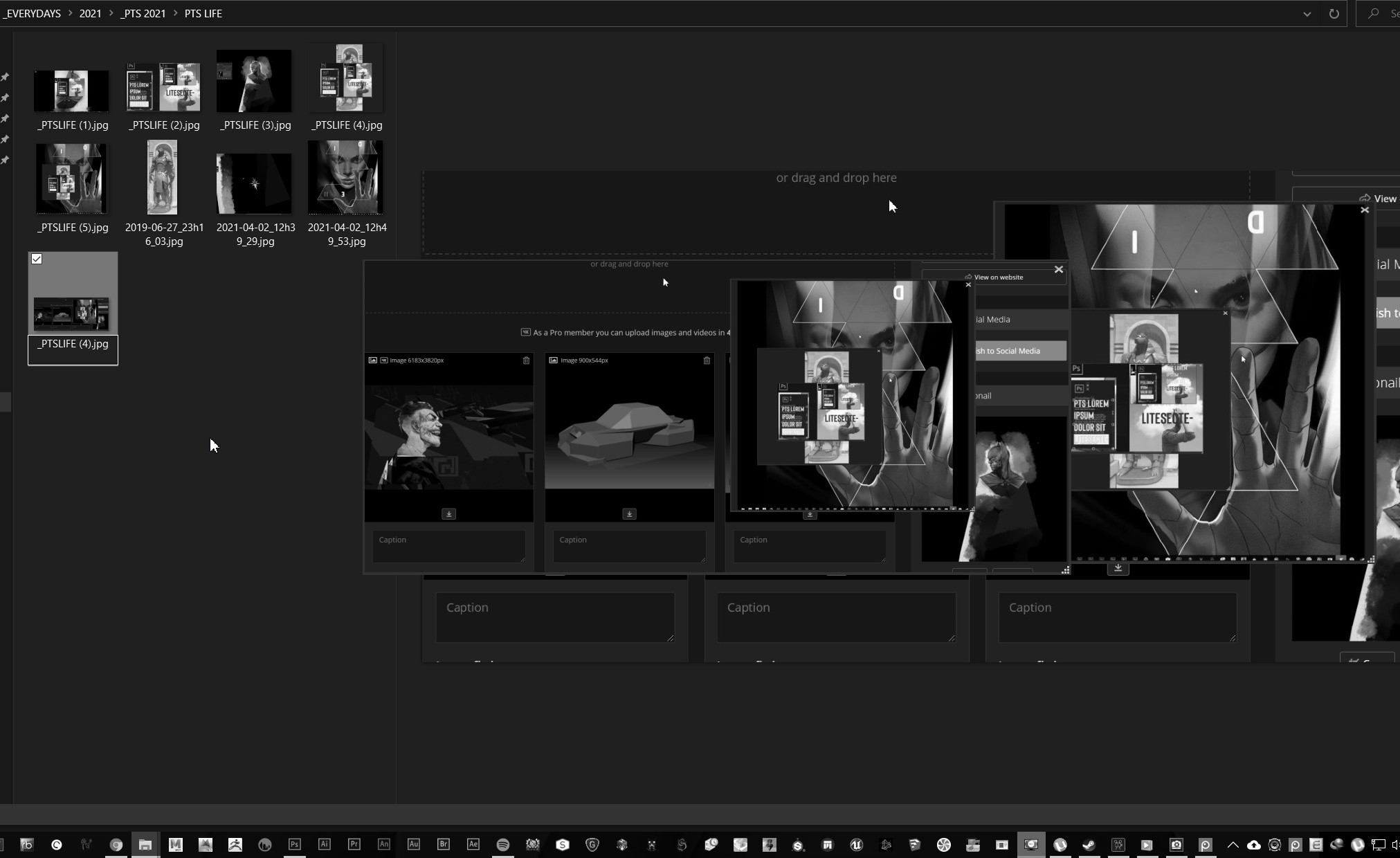Open Chrome from the taskbar

pyautogui.click(x=116, y=844)
